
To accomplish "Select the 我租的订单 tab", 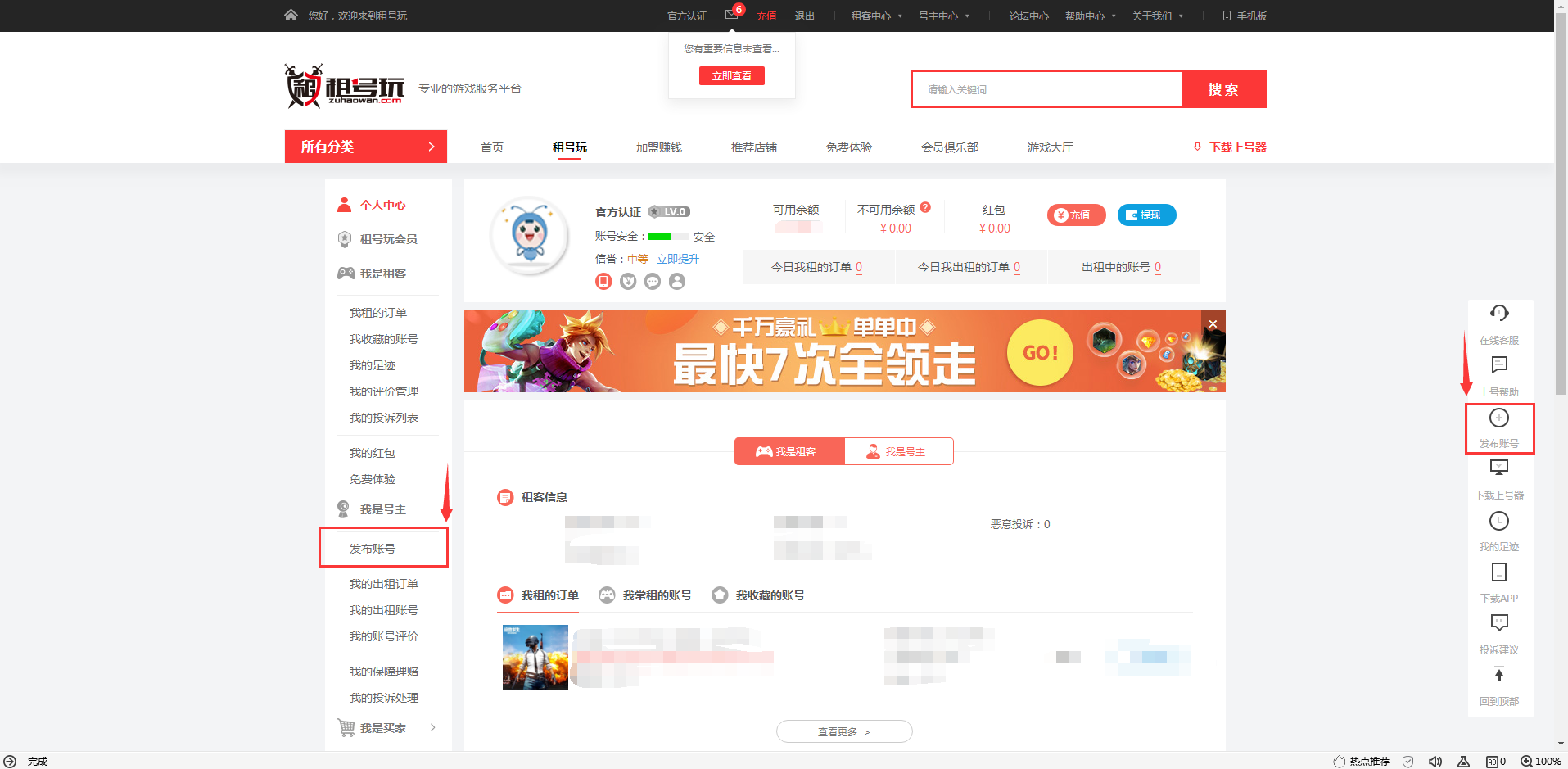I will [538, 595].
